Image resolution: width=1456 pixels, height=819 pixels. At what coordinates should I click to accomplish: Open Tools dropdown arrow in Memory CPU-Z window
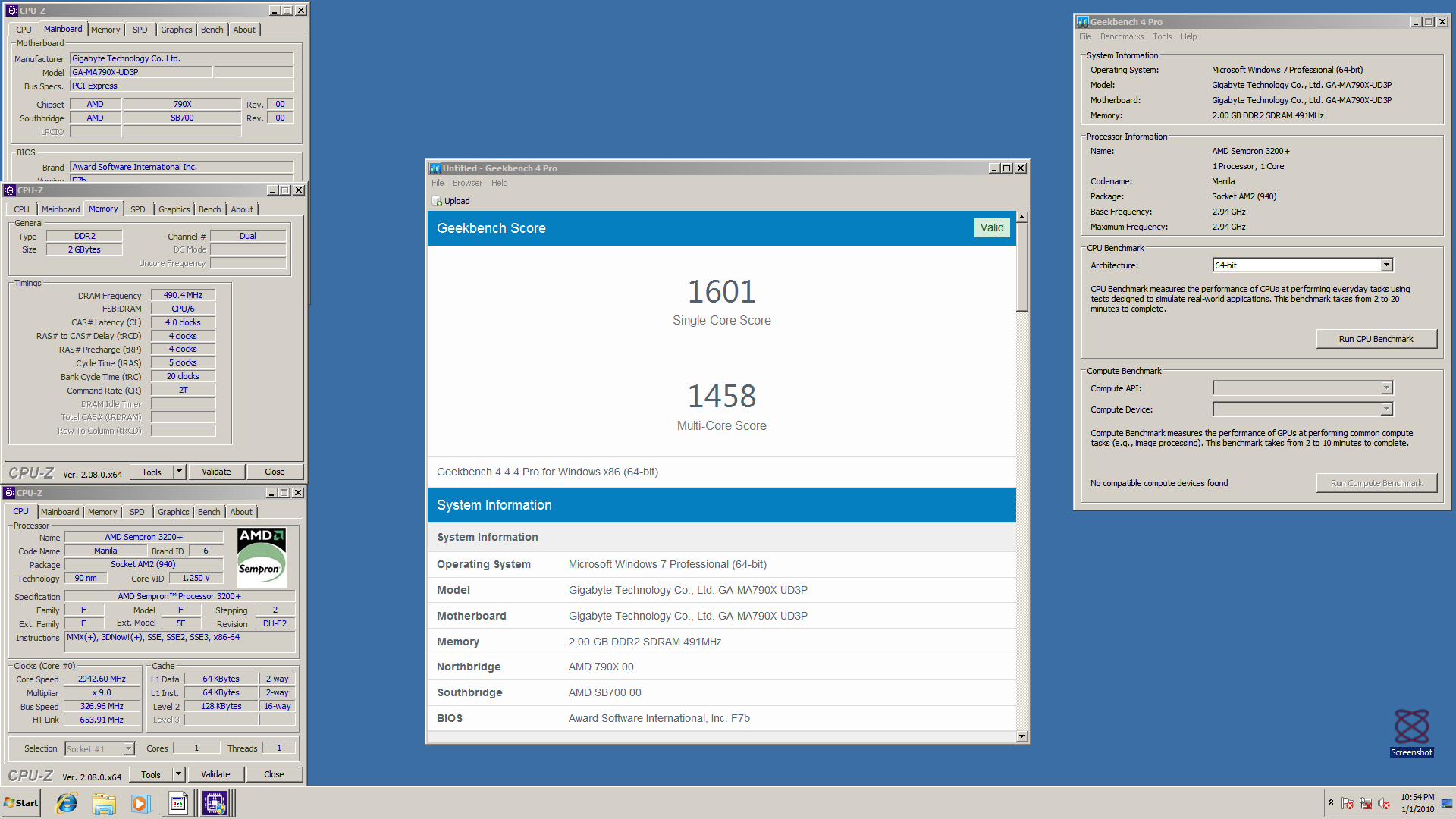click(180, 472)
